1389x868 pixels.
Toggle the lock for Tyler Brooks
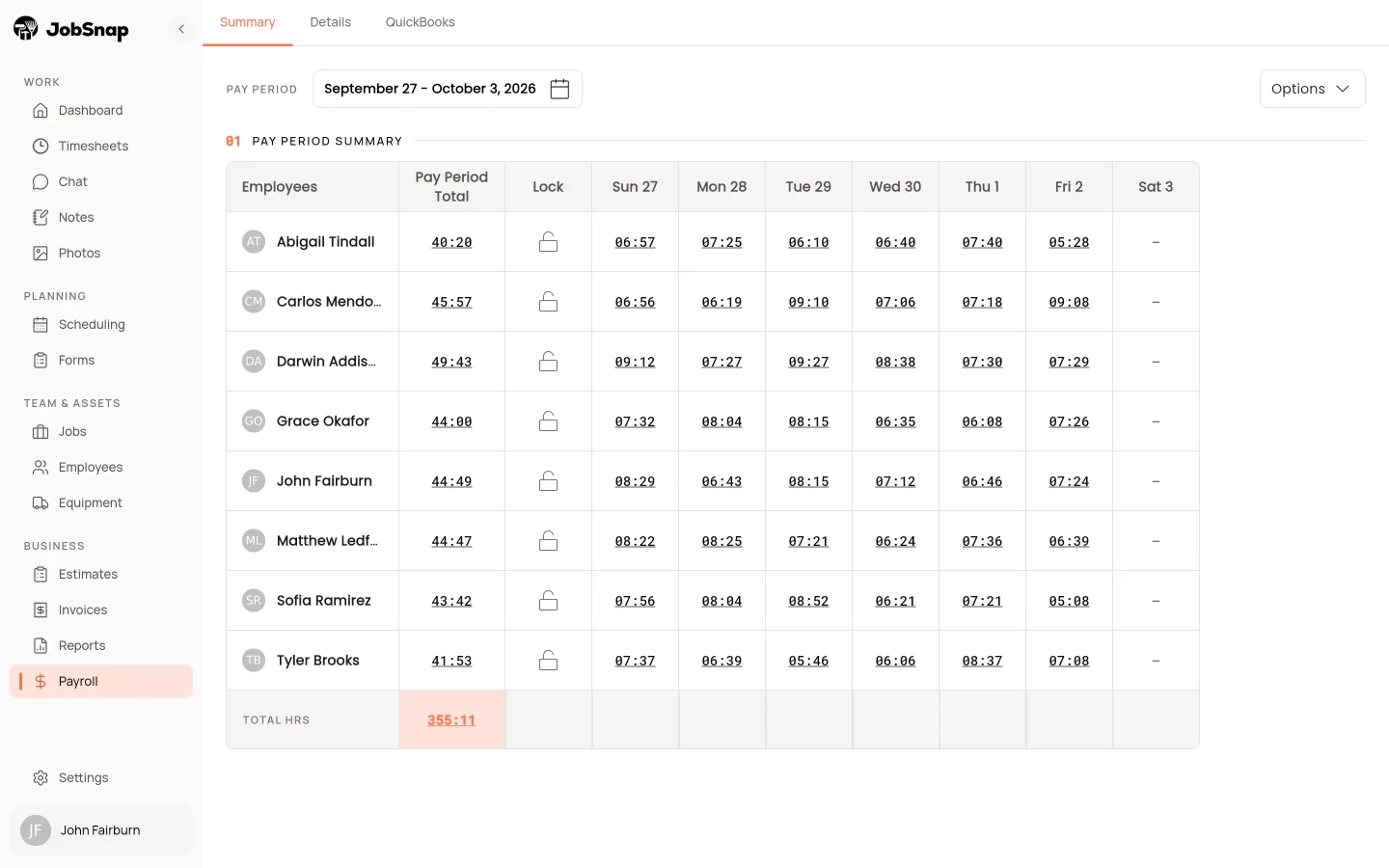548,661
